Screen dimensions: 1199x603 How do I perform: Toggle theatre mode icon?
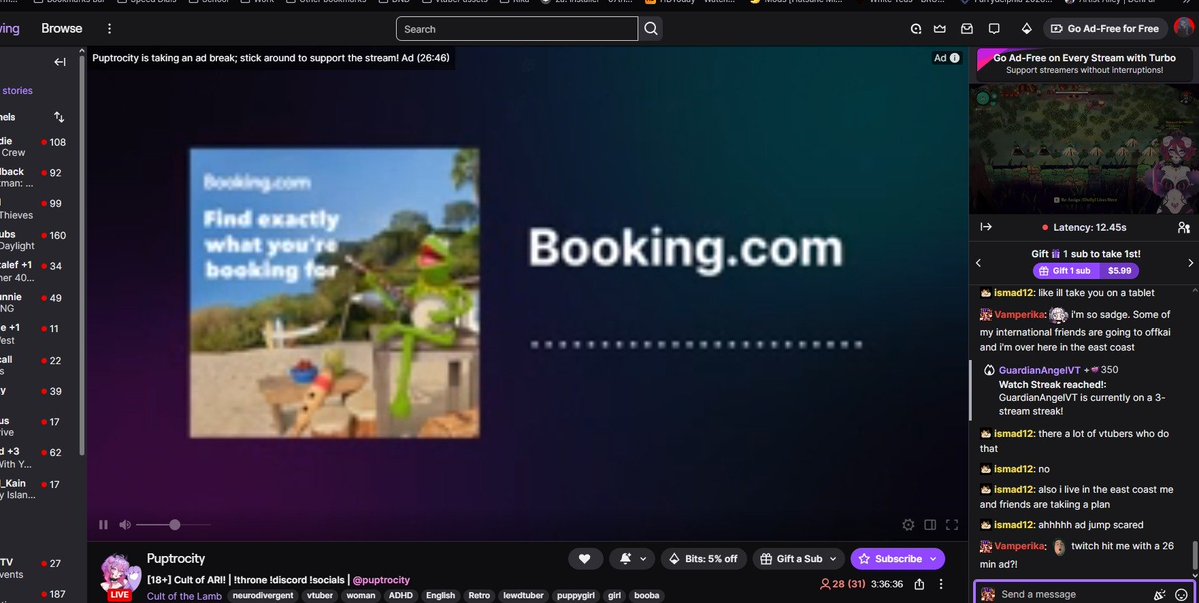[930, 524]
